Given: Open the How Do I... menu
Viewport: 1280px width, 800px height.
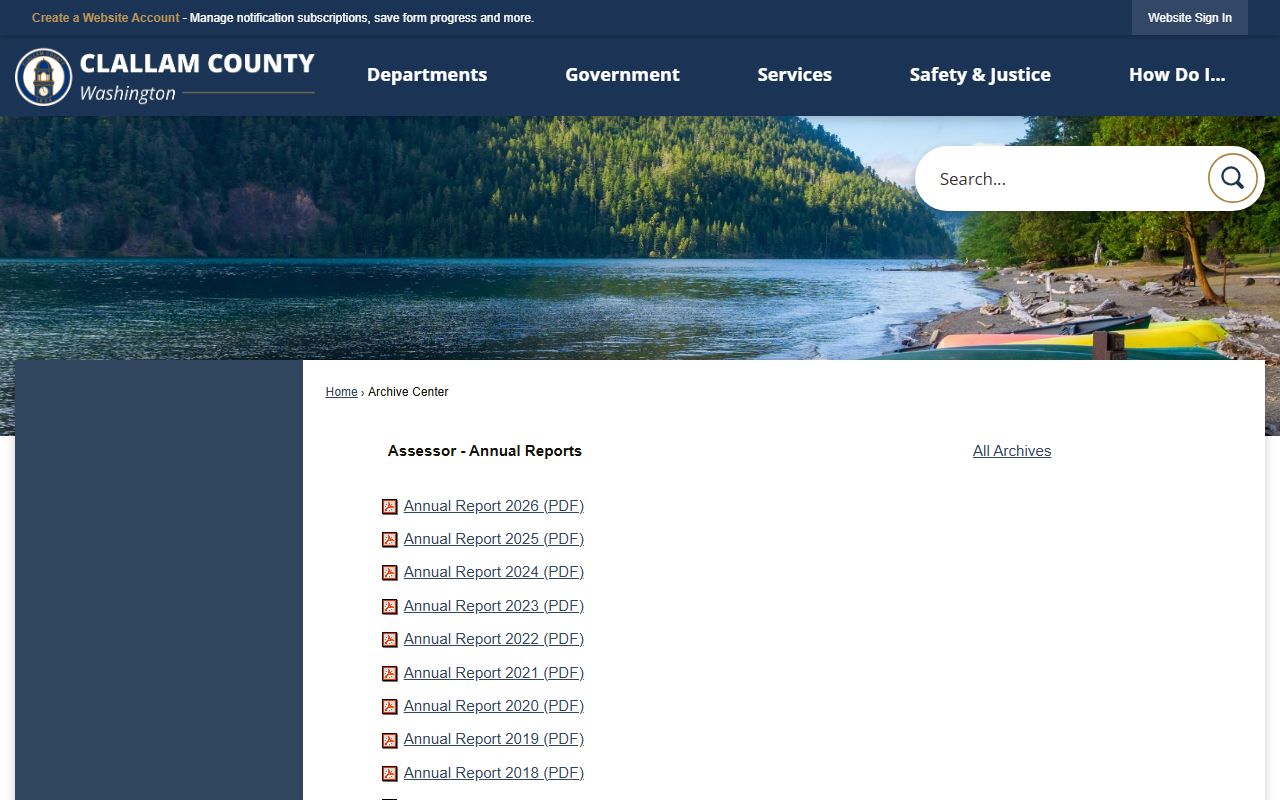Looking at the screenshot, I should 1177,75.
